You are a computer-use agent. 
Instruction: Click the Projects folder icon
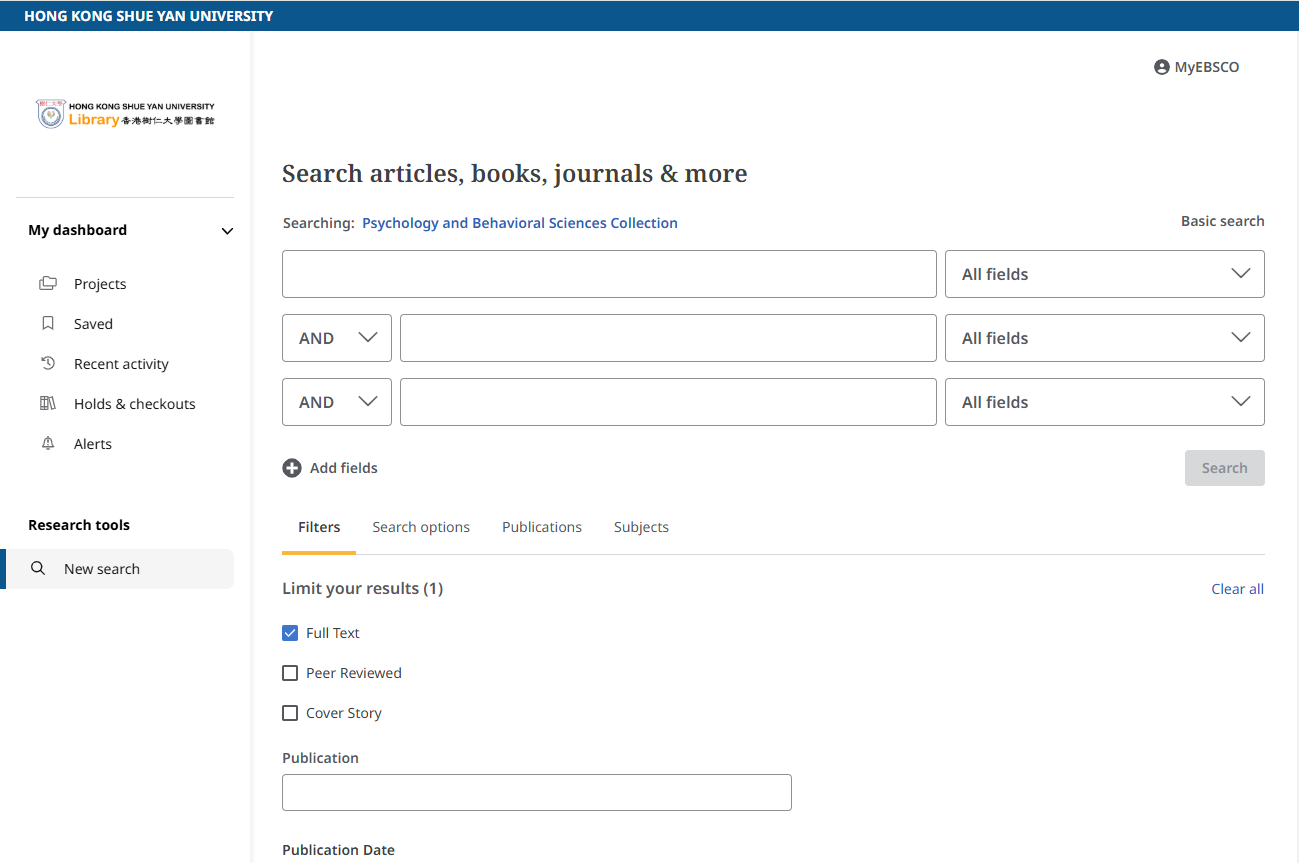48,284
